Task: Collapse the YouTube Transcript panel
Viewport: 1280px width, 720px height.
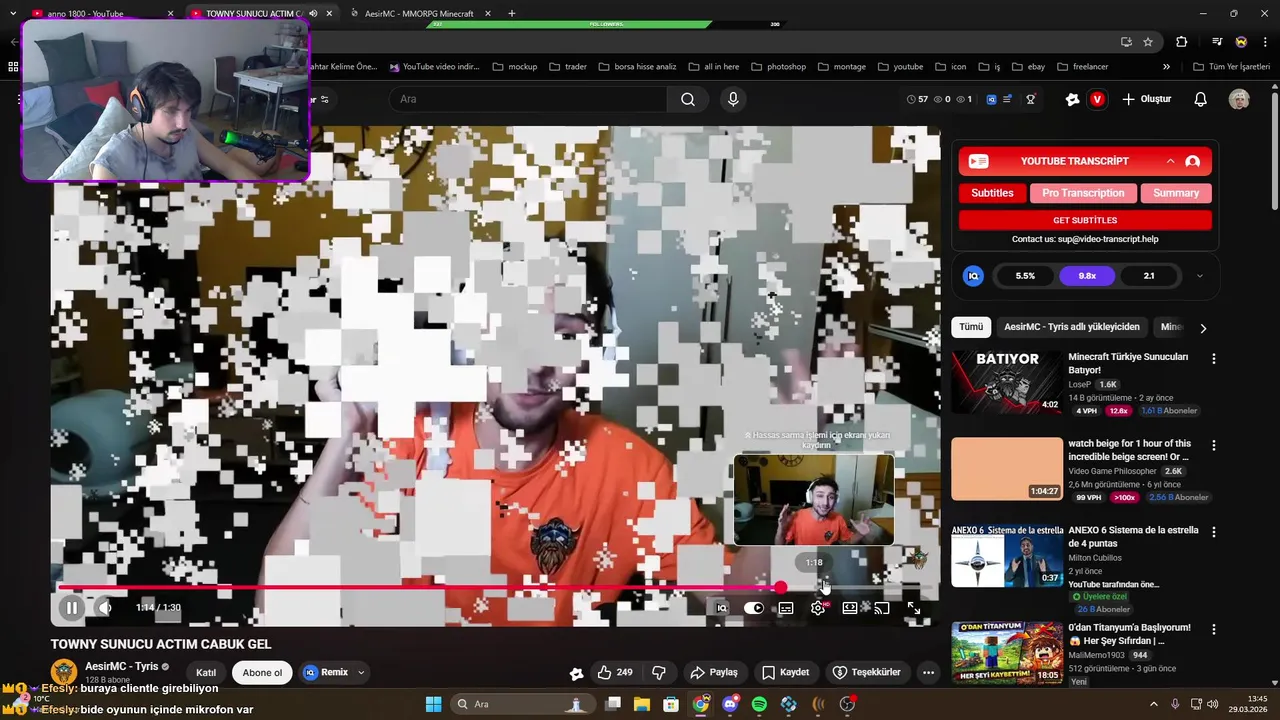Action: [x=1170, y=161]
